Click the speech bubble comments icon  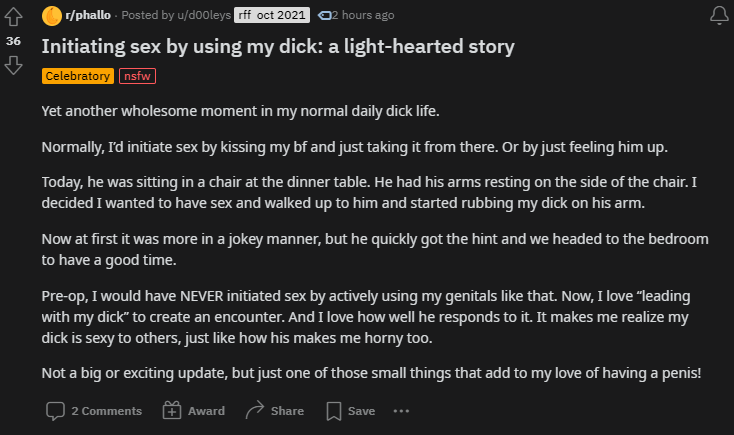coord(56,410)
